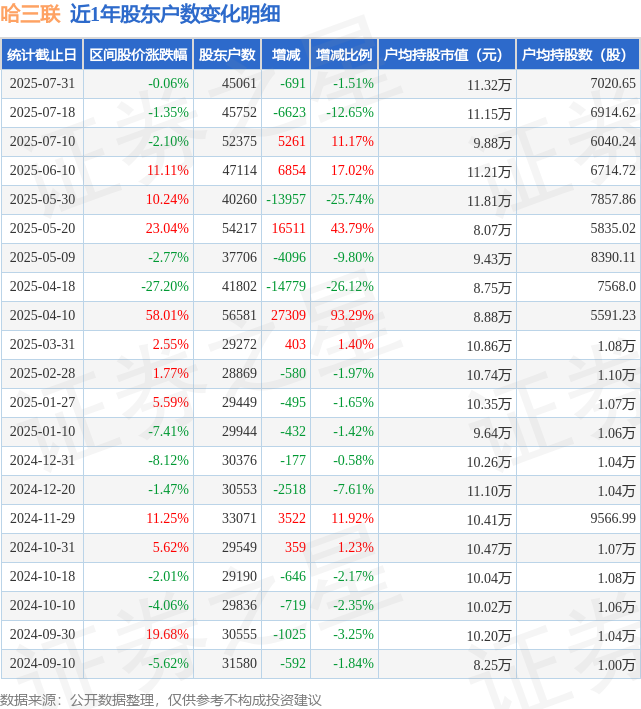641x709 pixels.
Task: Click the 近1年股东户数变化明细 heading
Action: click(x=175, y=14)
